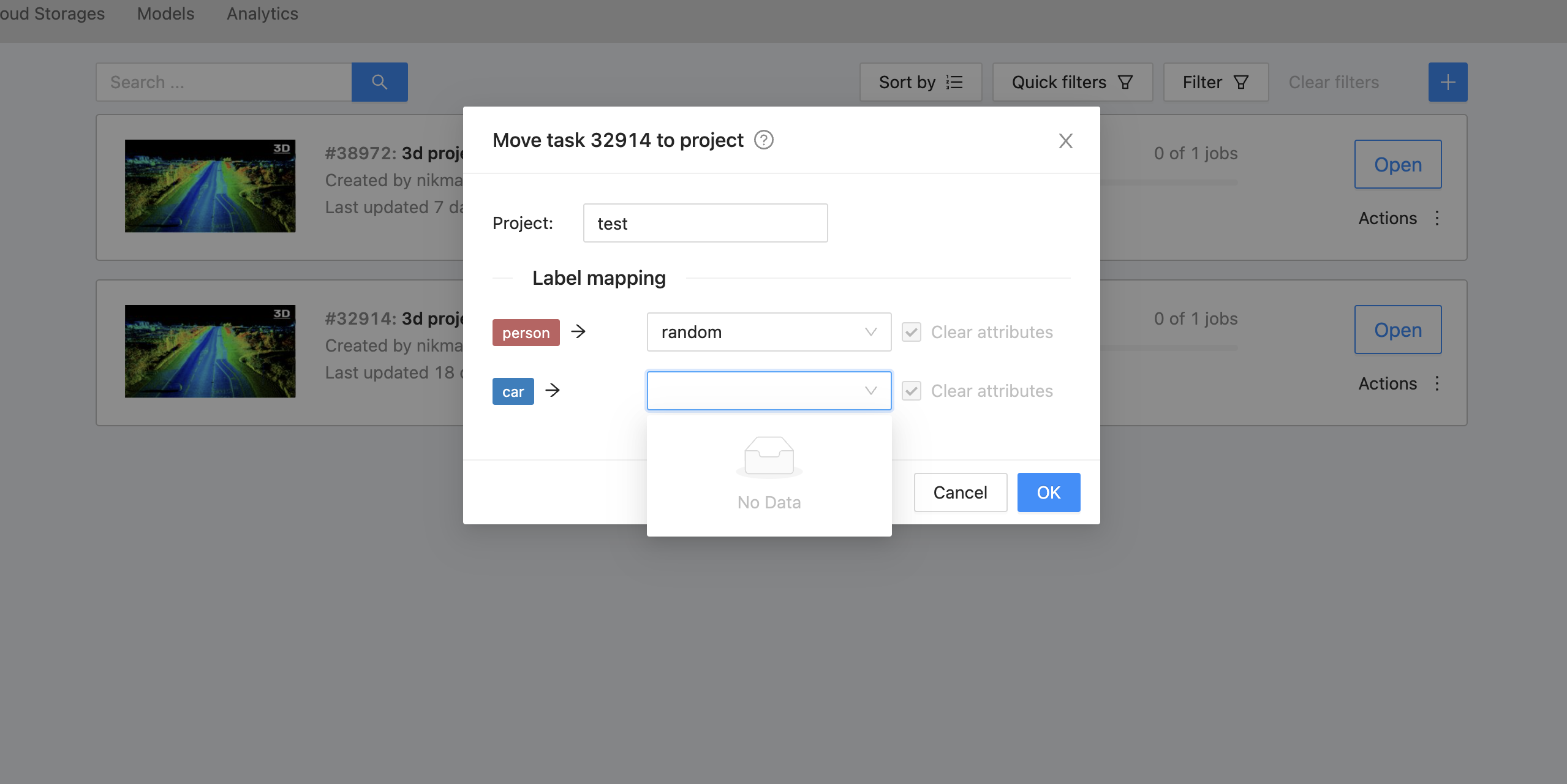The height and width of the screenshot is (784, 1567).
Task: Uncheck Clear attributes for the car label
Action: [x=912, y=391]
